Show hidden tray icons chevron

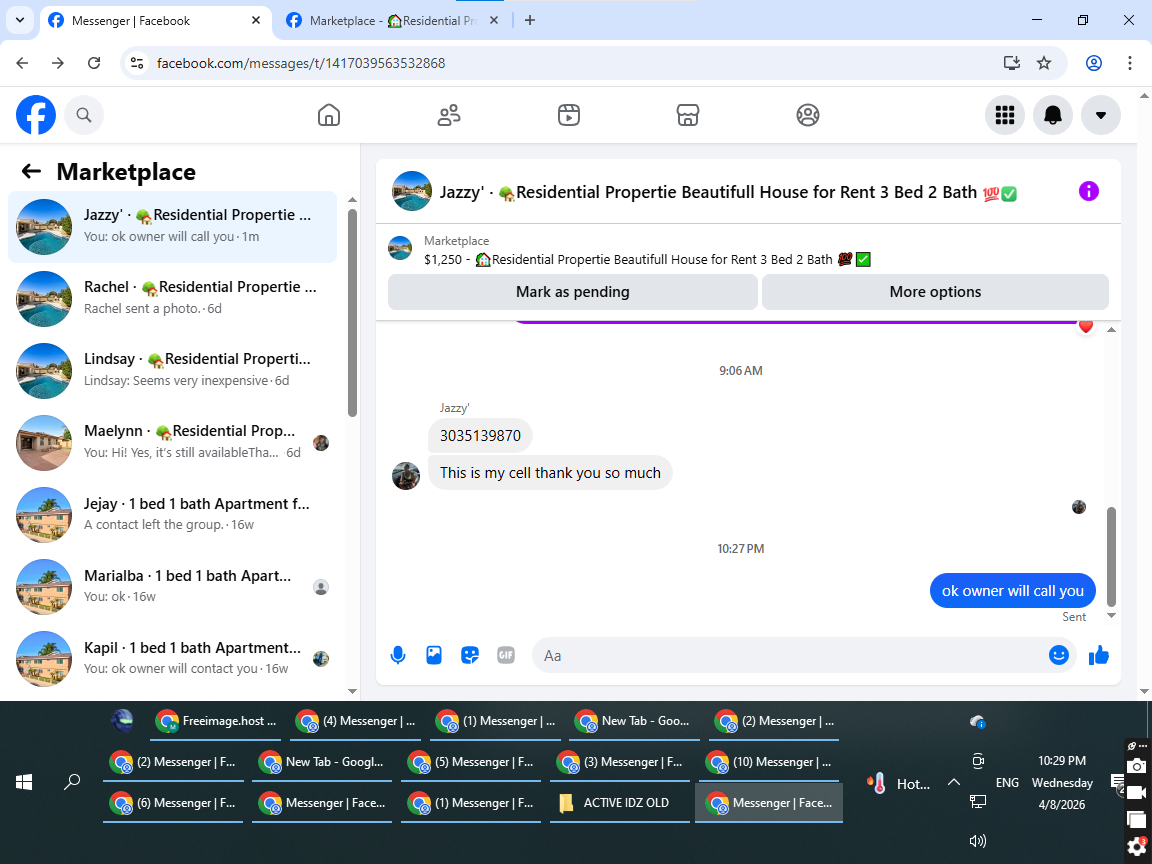click(x=954, y=782)
